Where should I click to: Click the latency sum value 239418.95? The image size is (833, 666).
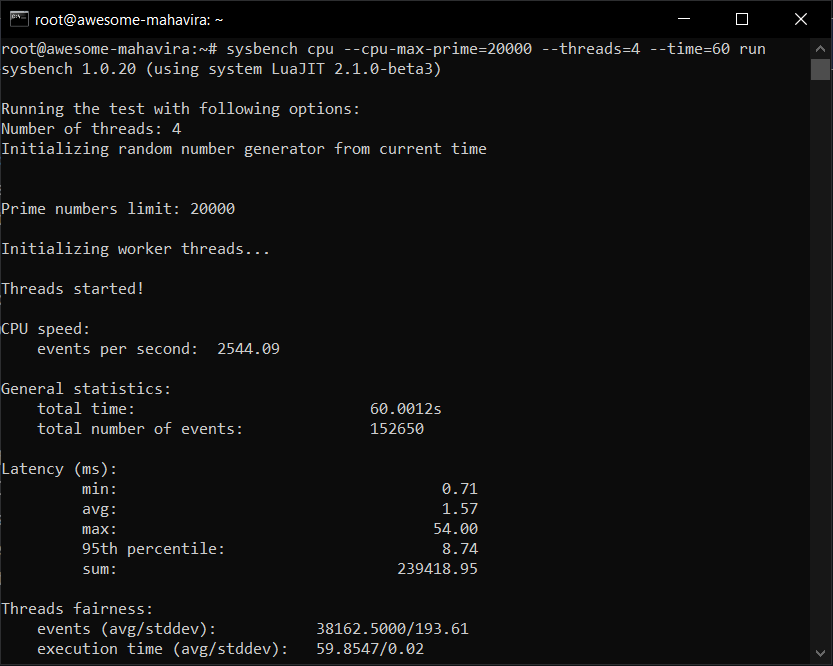coord(437,569)
